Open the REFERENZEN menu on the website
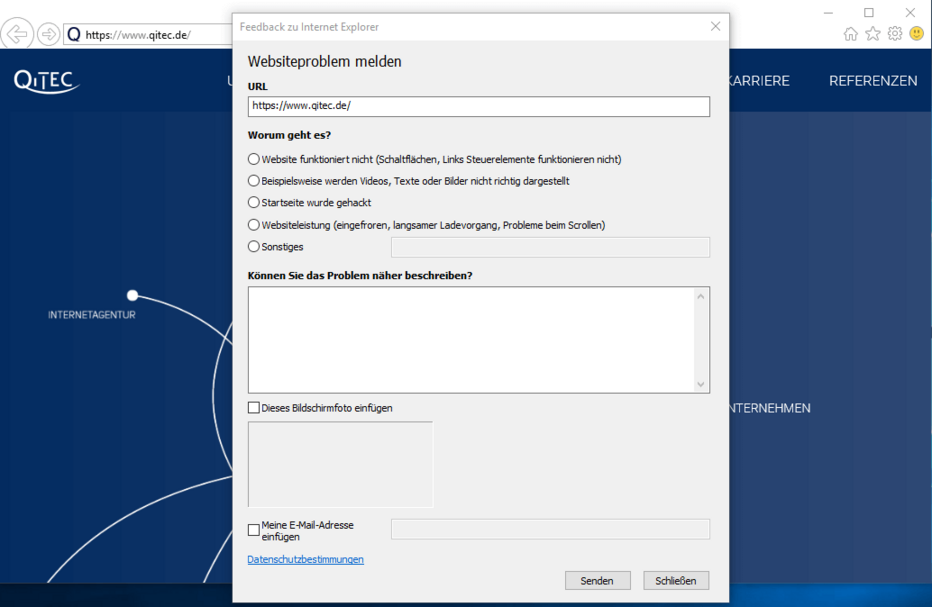The image size is (932, 607). pos(873,81)
